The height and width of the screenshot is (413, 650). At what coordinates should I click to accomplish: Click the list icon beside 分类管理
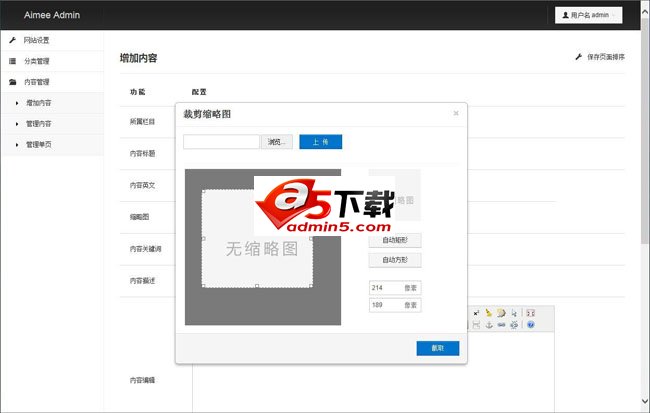[12, 61]
